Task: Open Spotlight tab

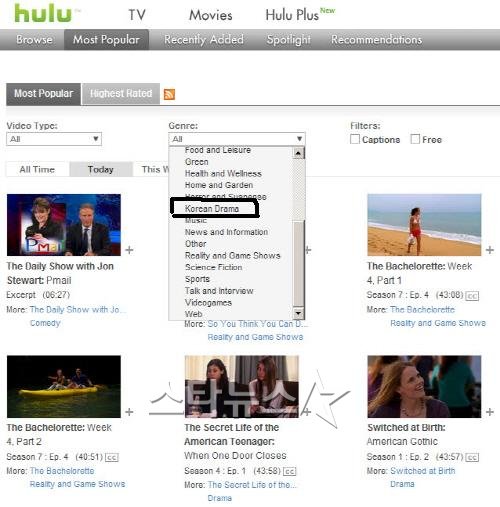Action: (289, 39)
